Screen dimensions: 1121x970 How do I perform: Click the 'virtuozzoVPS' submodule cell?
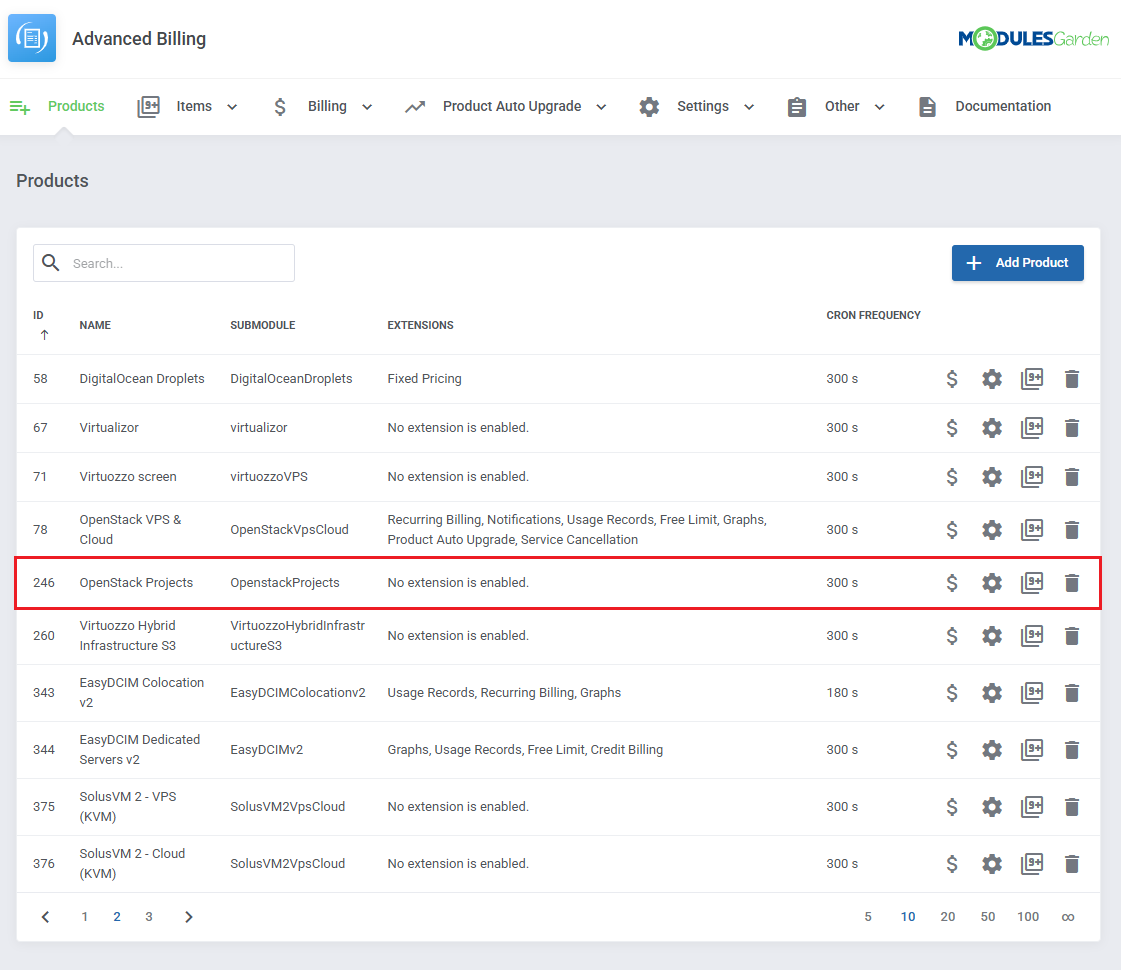tap(269, 477)
